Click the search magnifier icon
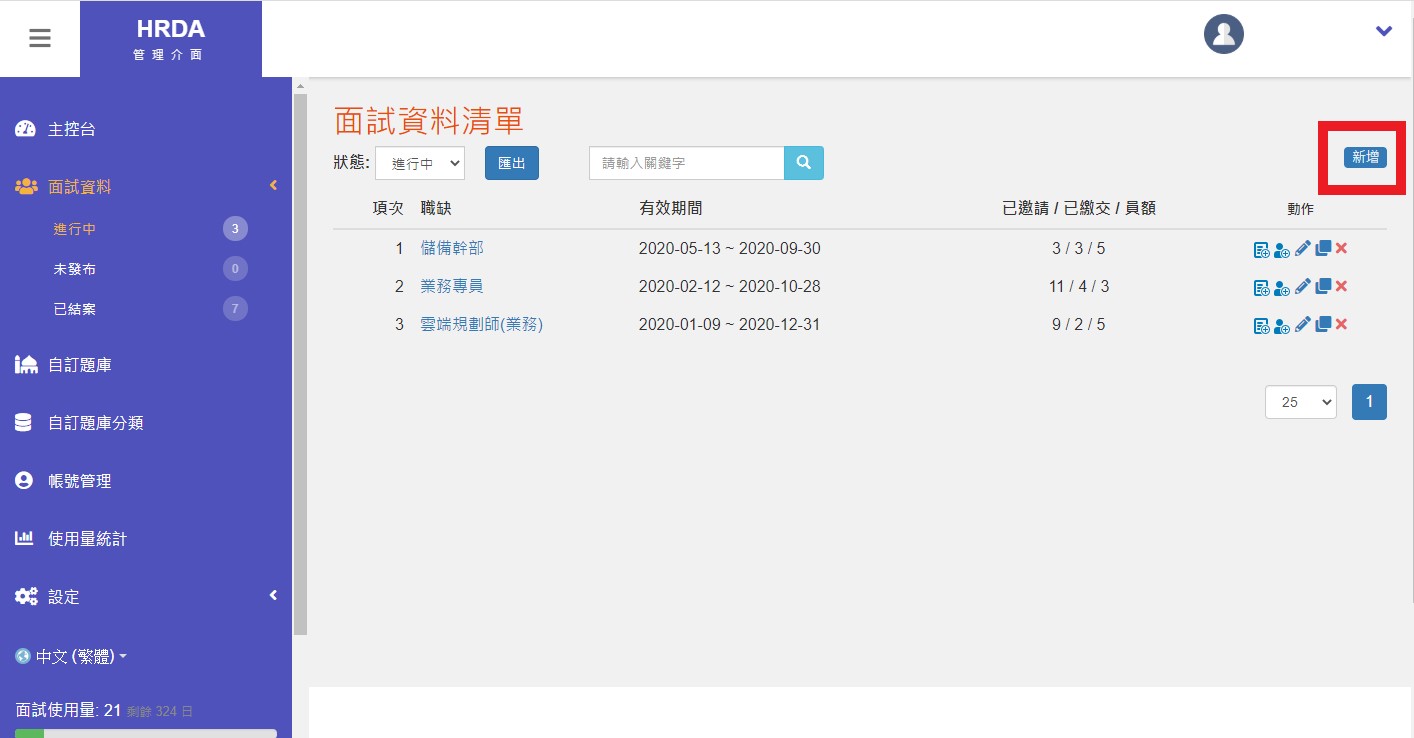The image size is (1414, 738). pos(803,162)
